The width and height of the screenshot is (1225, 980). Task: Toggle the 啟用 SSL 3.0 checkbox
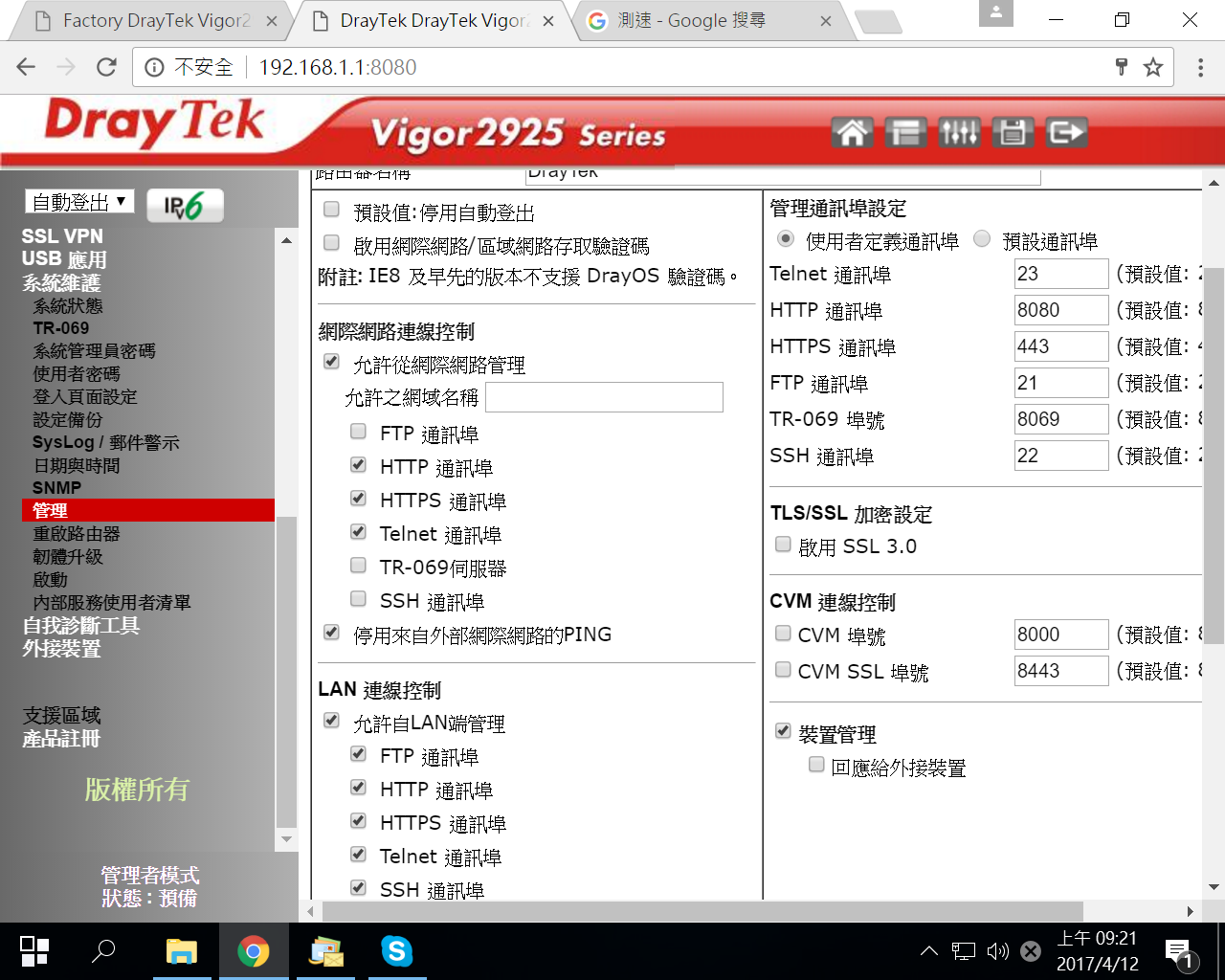point(783,545)
